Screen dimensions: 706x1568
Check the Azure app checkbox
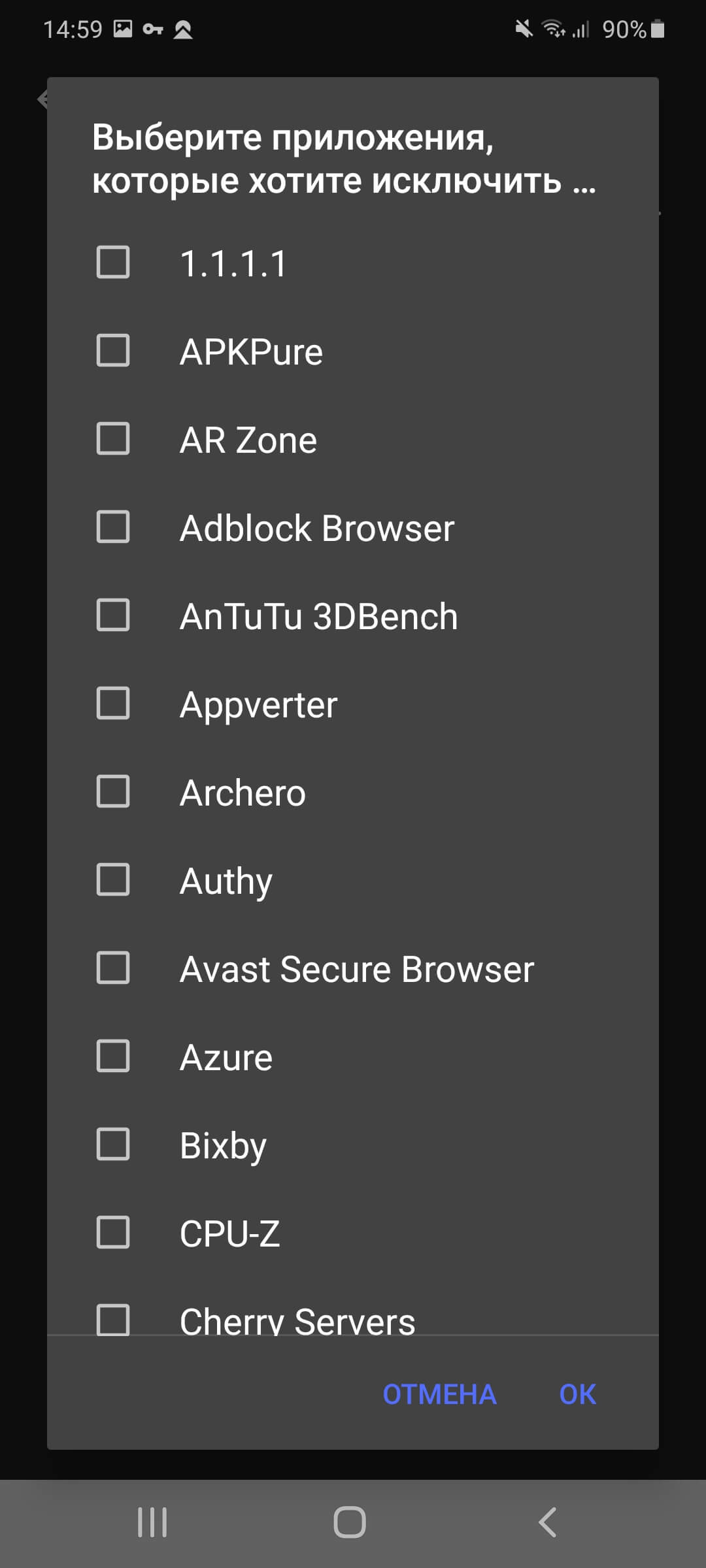tap(113, 1056)
